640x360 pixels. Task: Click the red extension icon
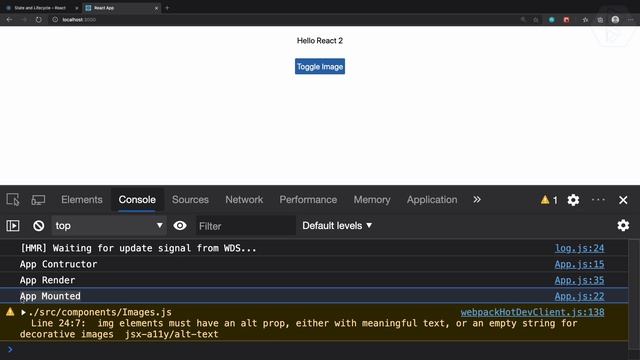(567, 20)
